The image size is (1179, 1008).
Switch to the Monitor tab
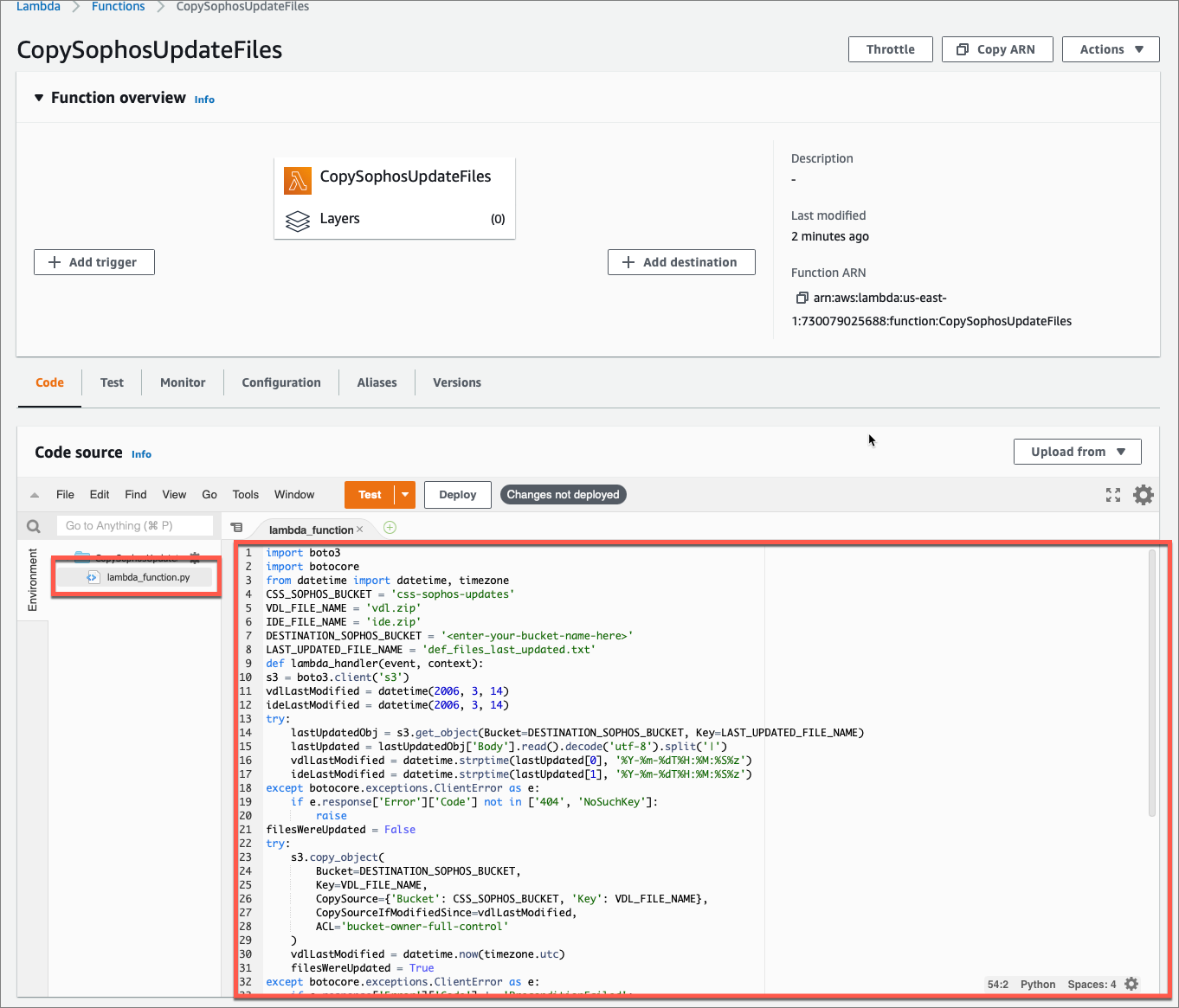tap(183, 382)
